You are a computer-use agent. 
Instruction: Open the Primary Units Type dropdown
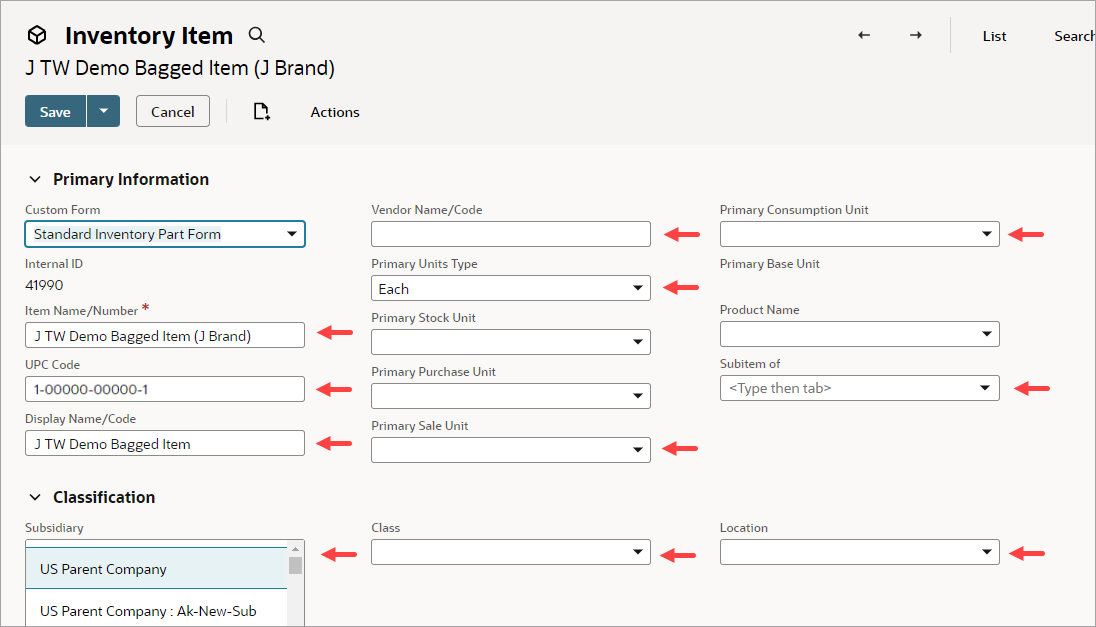point(511,288)
